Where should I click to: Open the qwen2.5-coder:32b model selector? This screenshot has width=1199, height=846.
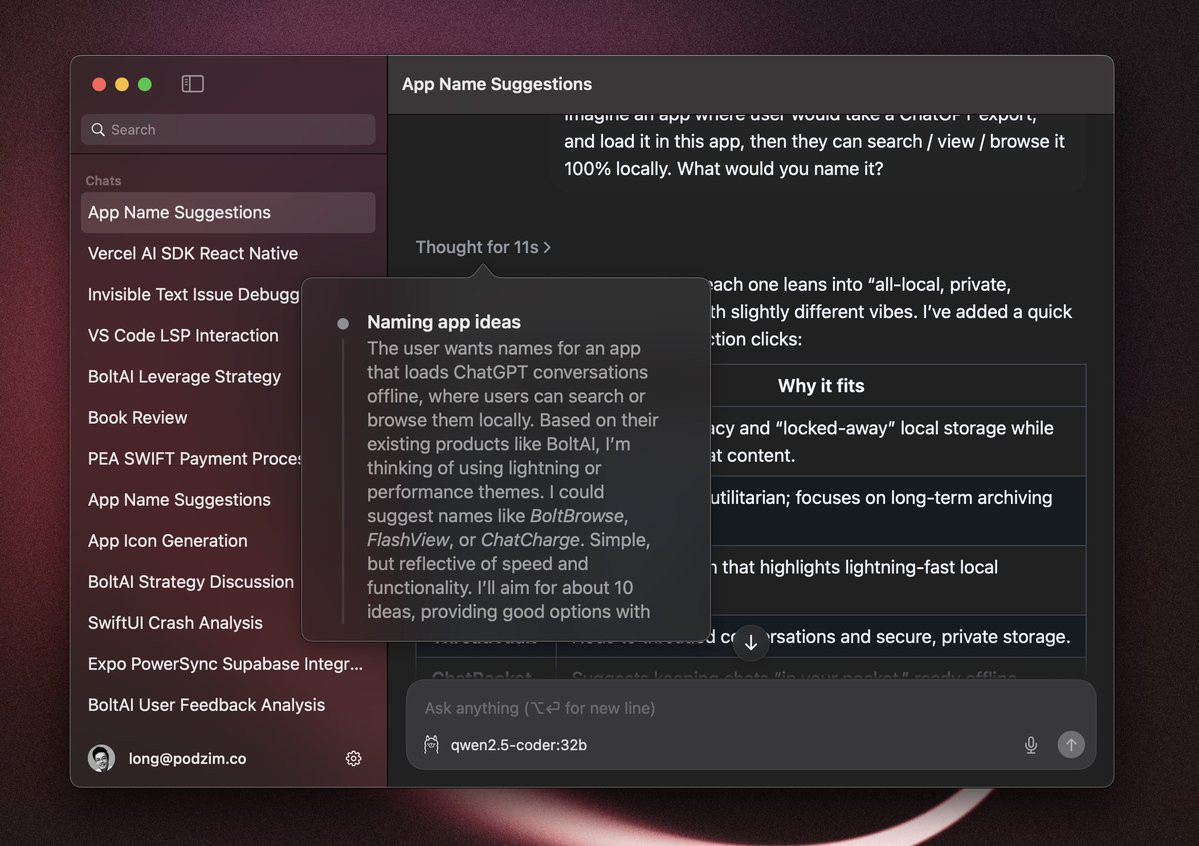[518, 744]
